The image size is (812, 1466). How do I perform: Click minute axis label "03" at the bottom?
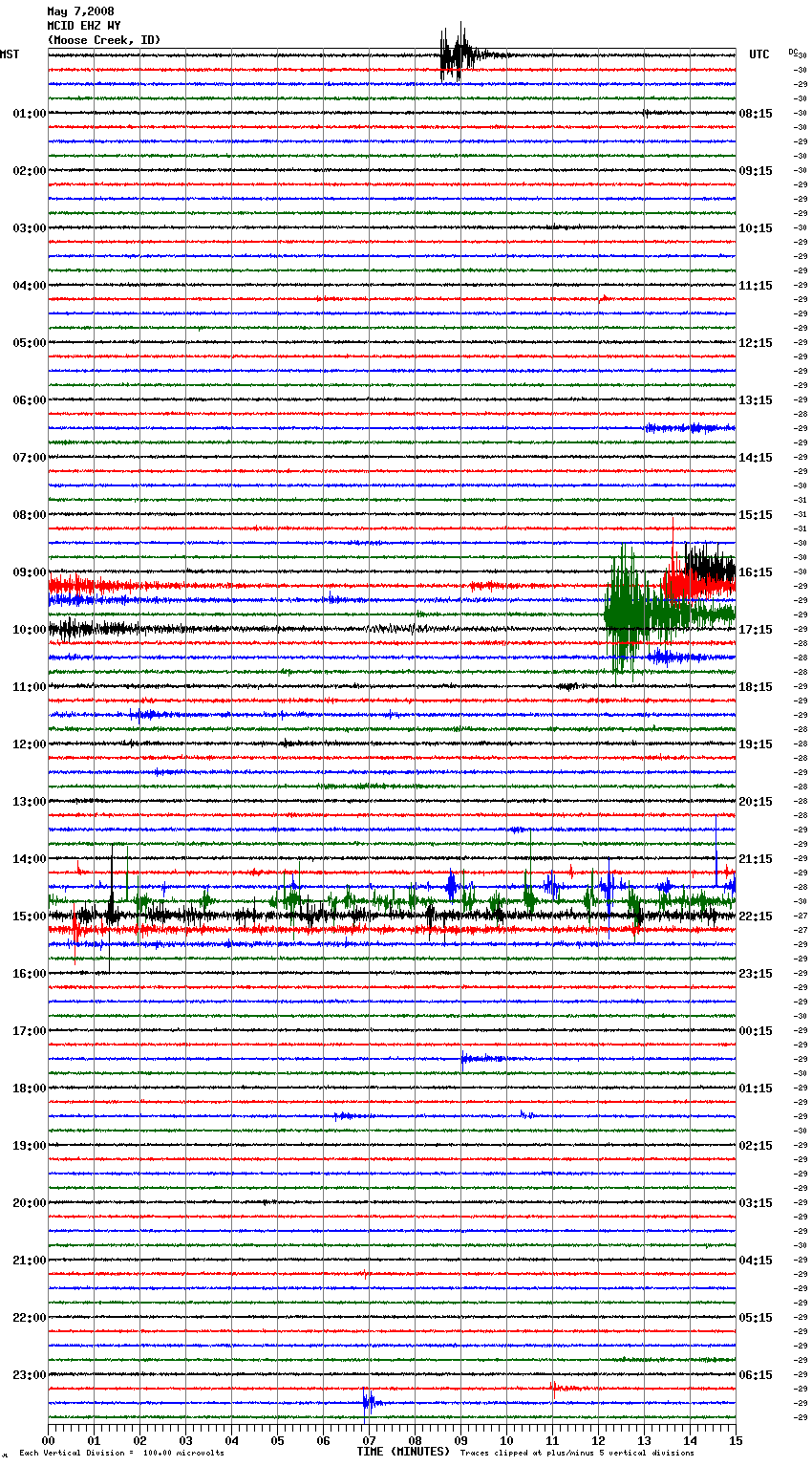(x=185, y=1440)
